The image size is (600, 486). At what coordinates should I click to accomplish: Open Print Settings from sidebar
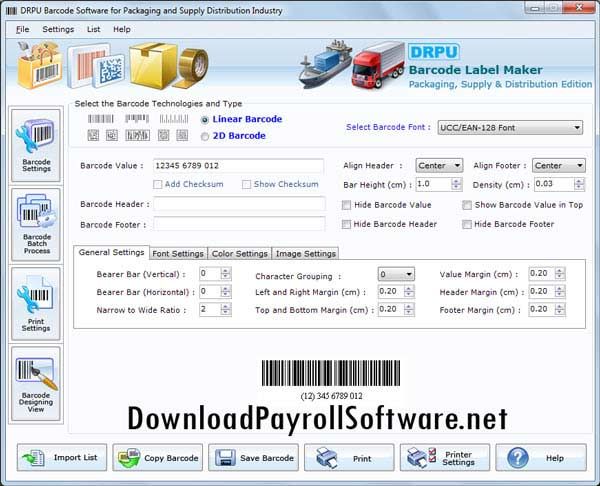36,304
